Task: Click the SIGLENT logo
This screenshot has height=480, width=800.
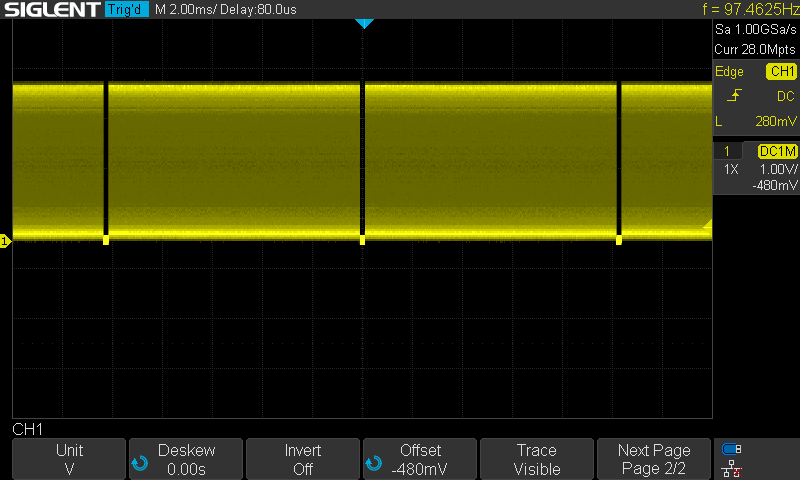Action: click(52, 9)
